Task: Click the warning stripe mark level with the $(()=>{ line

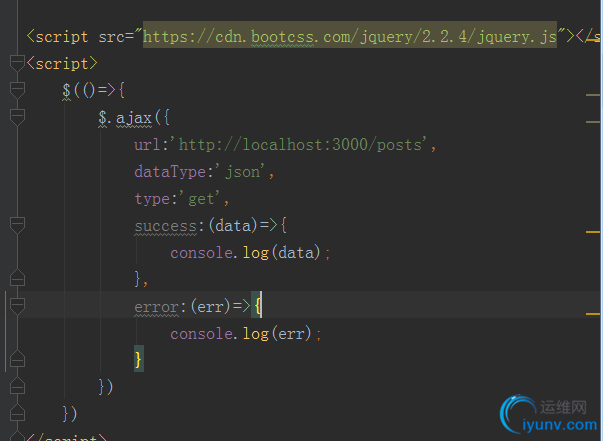Action: point(593,95)
